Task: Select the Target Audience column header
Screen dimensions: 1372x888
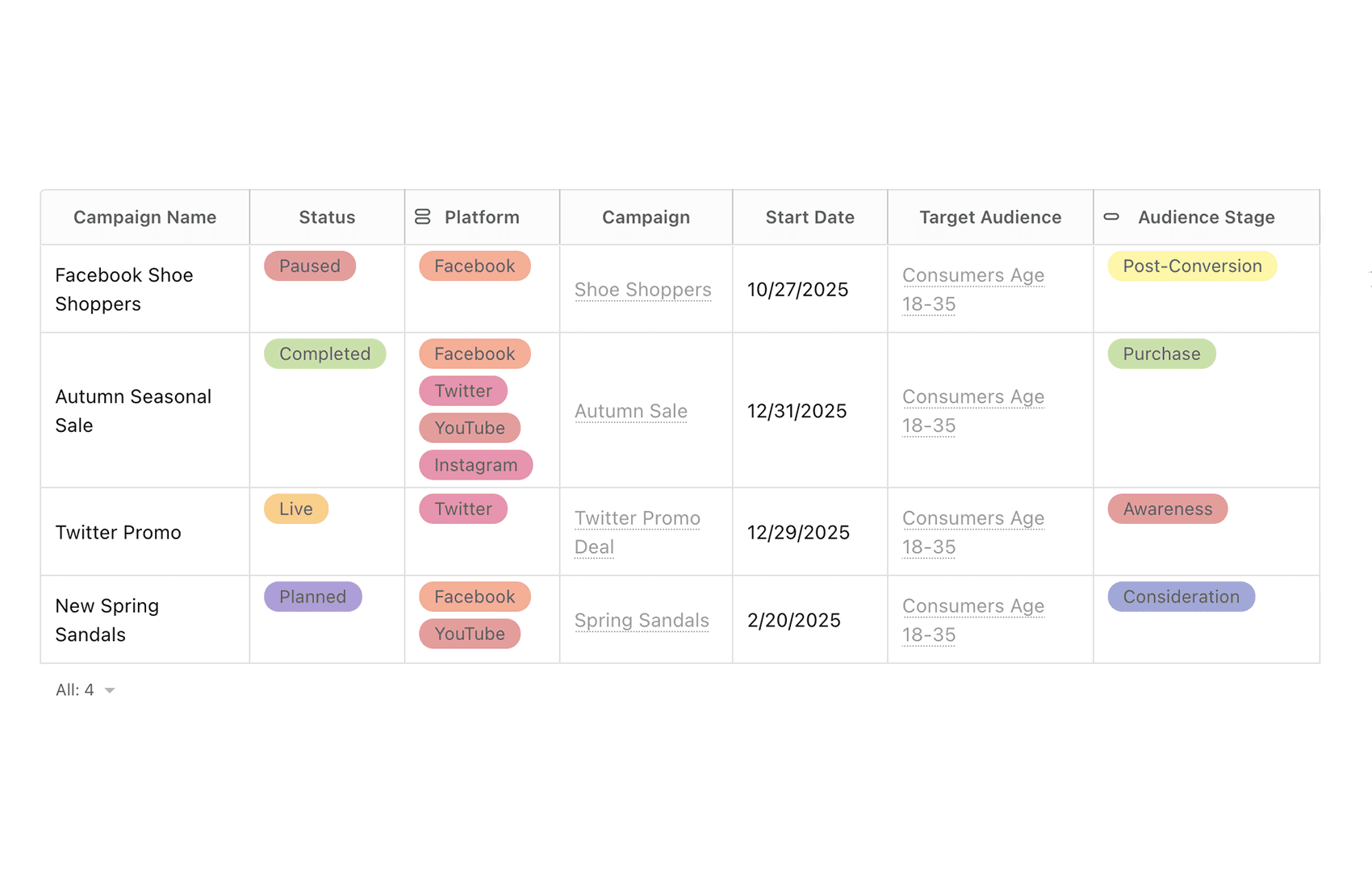Action: [x=989, y=217]
